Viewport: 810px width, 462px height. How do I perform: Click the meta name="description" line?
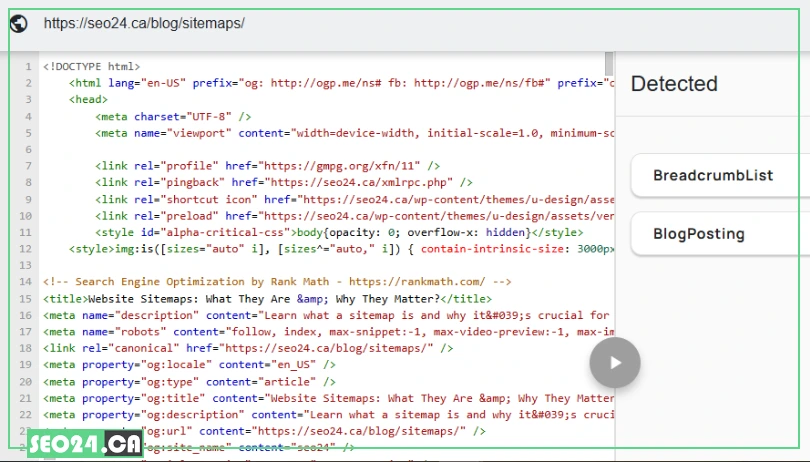point(326,315)
